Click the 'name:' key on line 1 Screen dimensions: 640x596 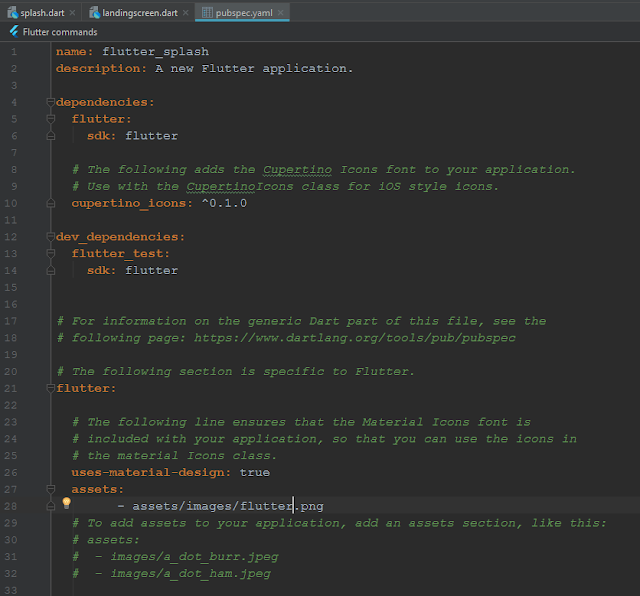click(74, 52)
